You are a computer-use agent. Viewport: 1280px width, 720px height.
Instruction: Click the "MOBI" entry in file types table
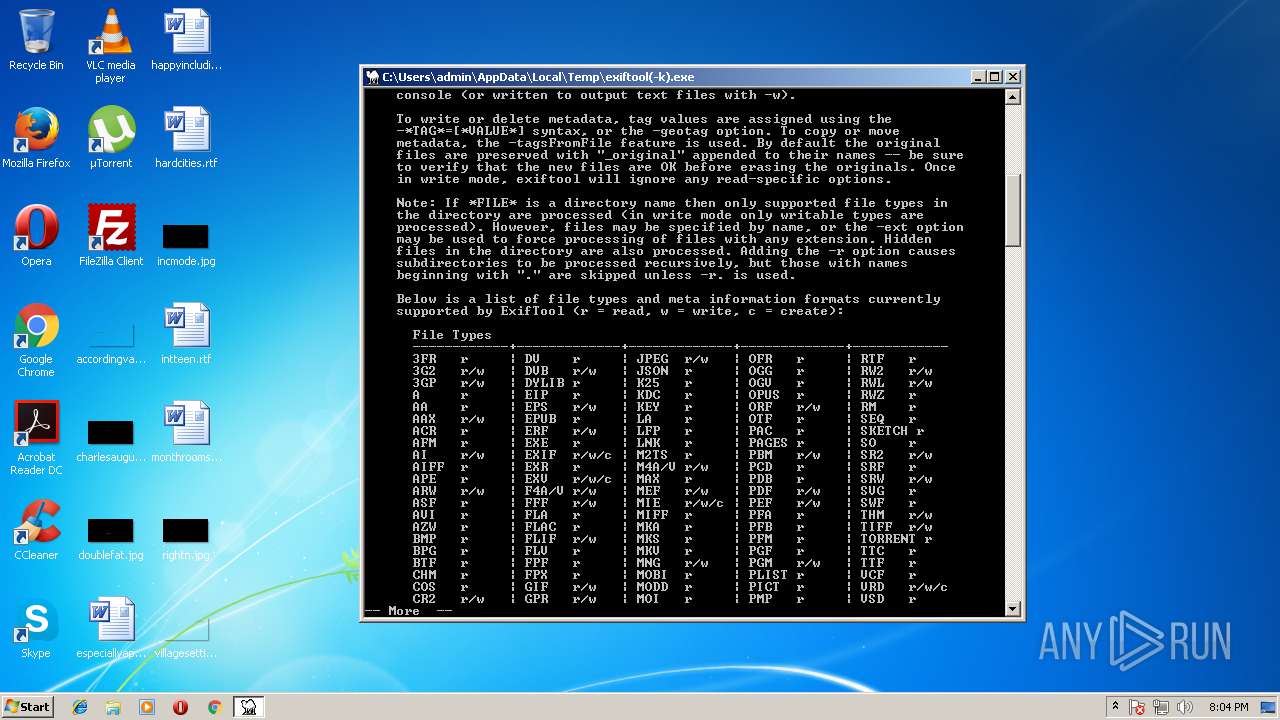pyautogui.click(x=652, y=575)
